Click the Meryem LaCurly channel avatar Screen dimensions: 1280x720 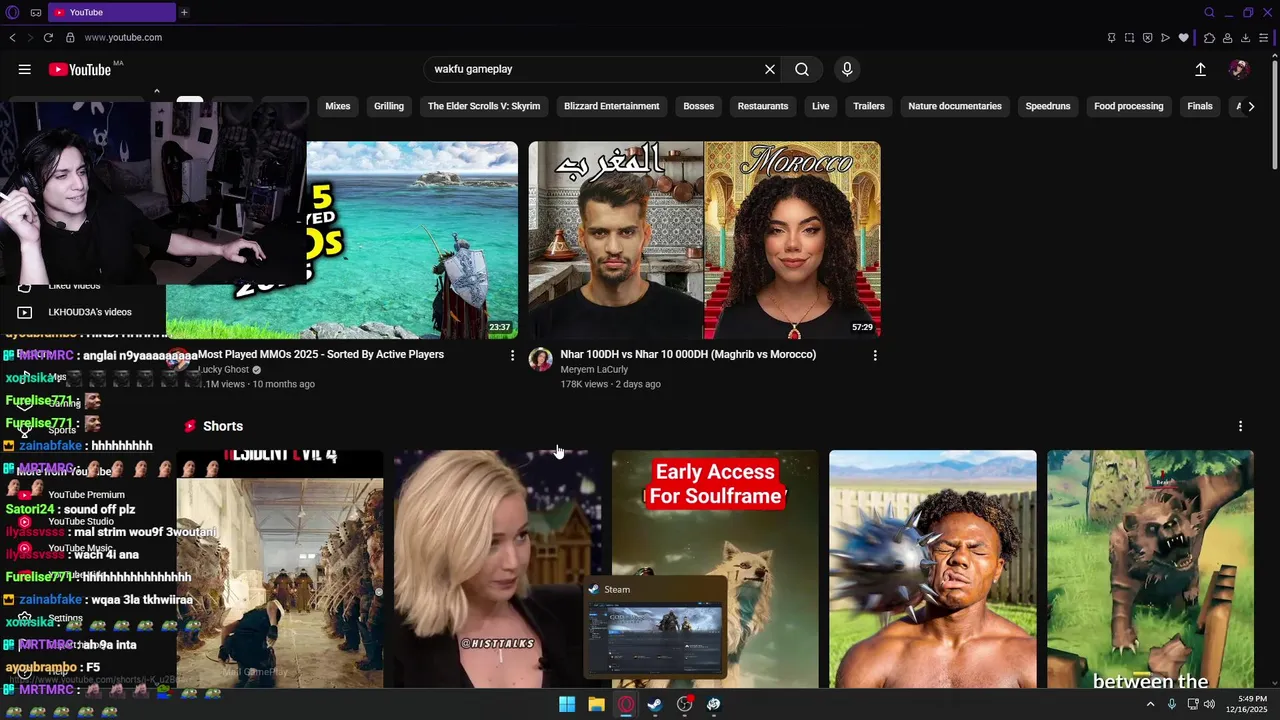pos(541,360)
